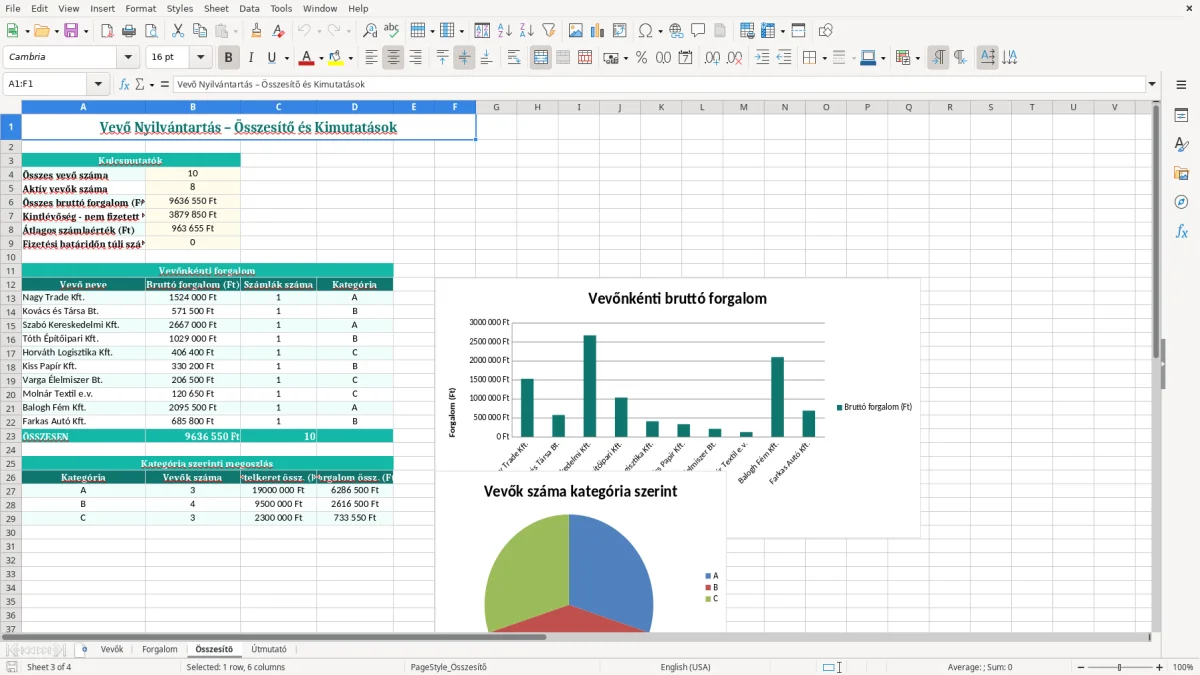The image size is (1200, 675).
Task: Open font color dropdown arrow
Action: point(321,58)
